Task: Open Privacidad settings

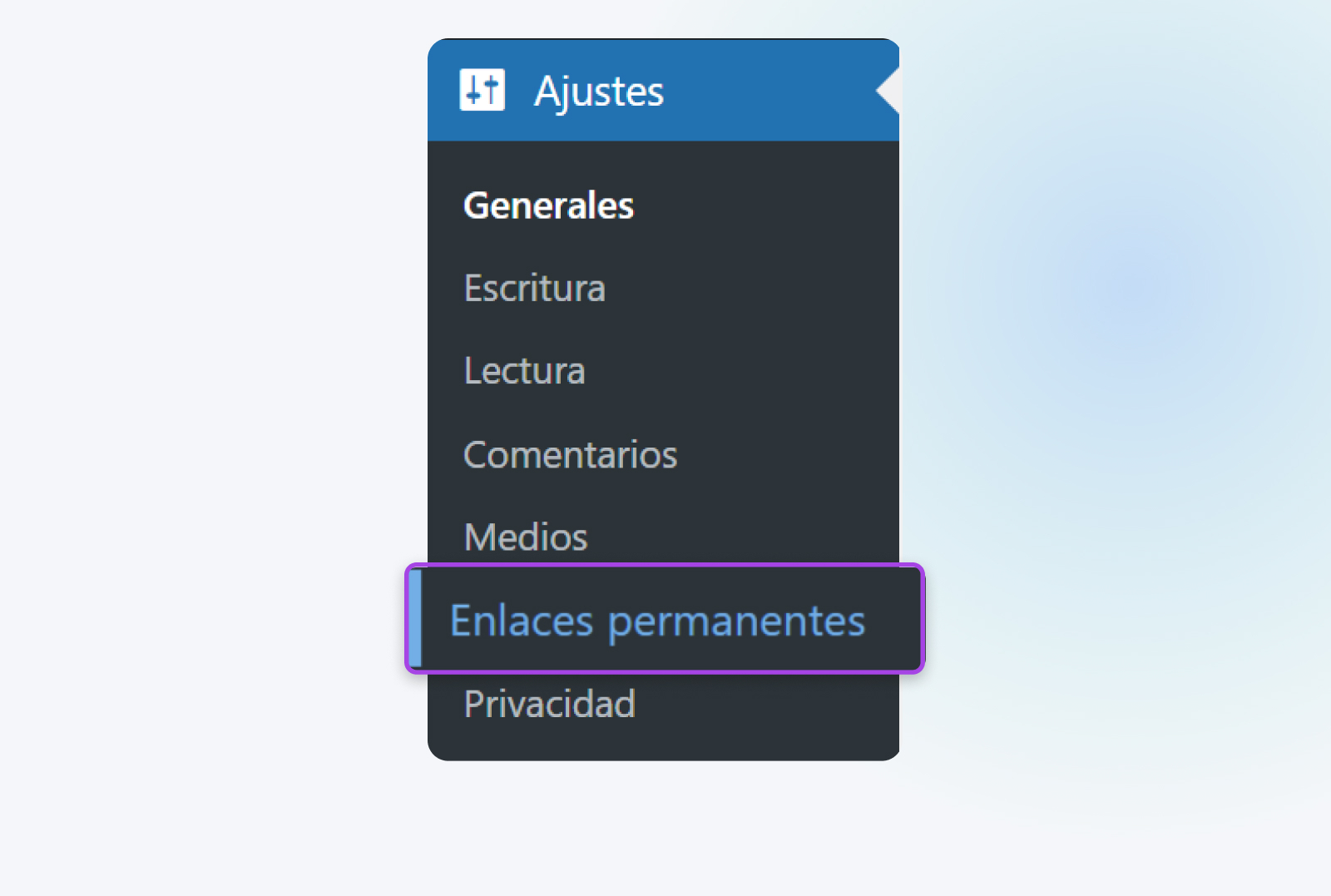Action: [549, 704]
